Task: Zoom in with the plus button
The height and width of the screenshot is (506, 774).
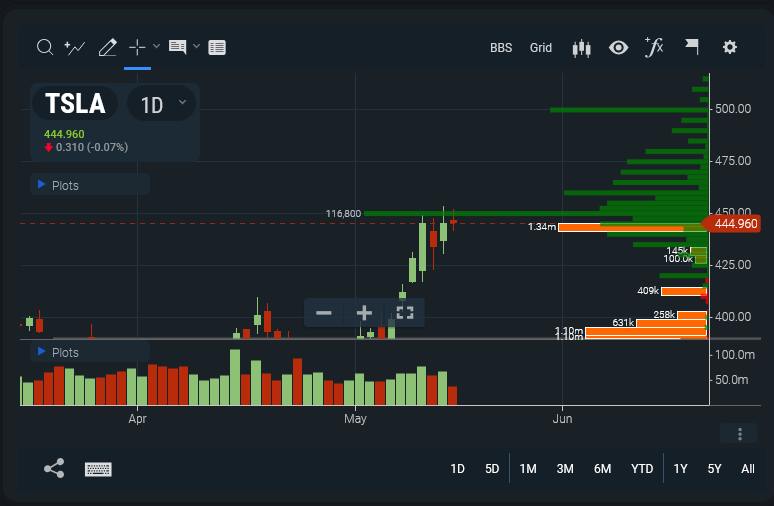Action: [x=364, y=312]
